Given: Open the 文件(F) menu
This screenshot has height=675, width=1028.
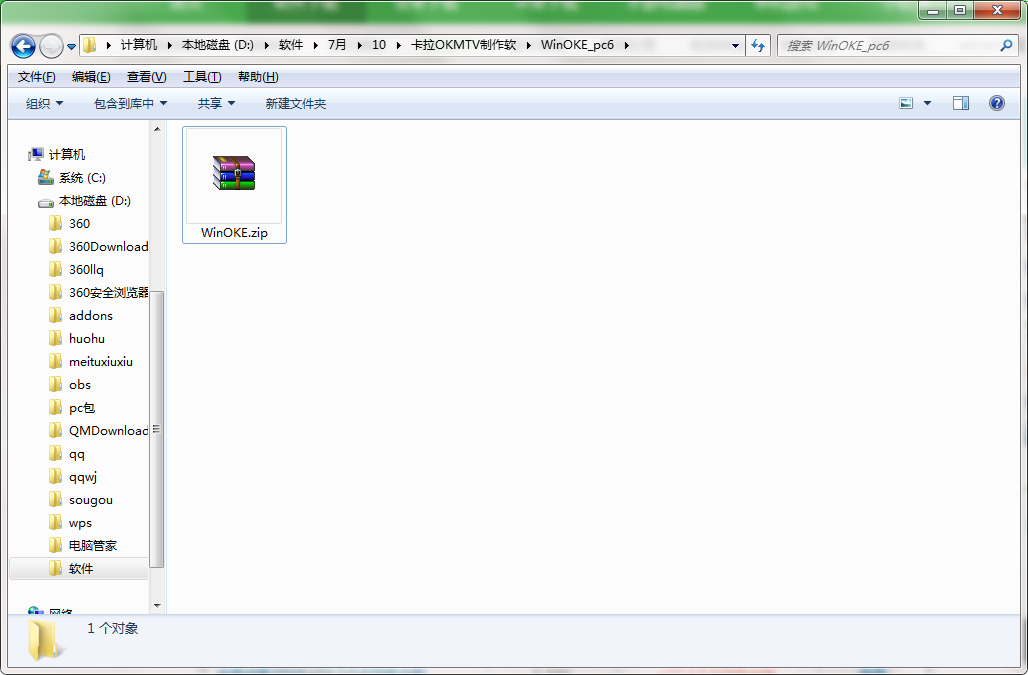Looking at the screenshot, I should click(37, 77).
